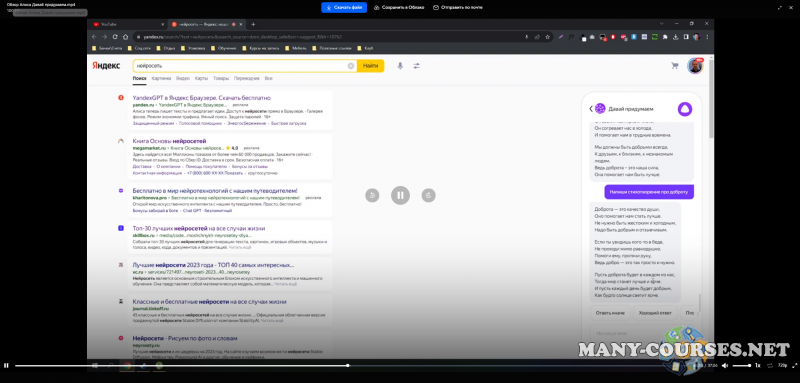Image resolution: width=800 pixels, height=383 pixels.
Task: Click the yellow Найти button
Action: point(370,66)
